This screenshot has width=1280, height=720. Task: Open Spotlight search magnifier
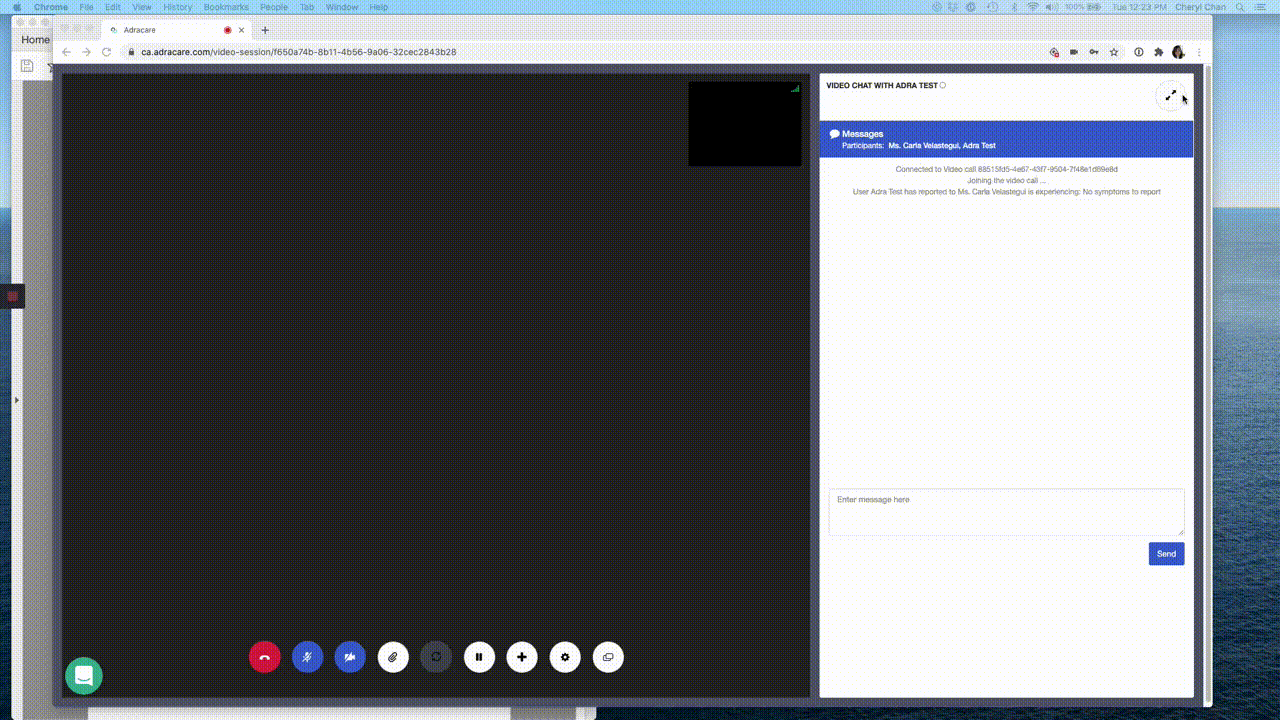[1240, 6]
